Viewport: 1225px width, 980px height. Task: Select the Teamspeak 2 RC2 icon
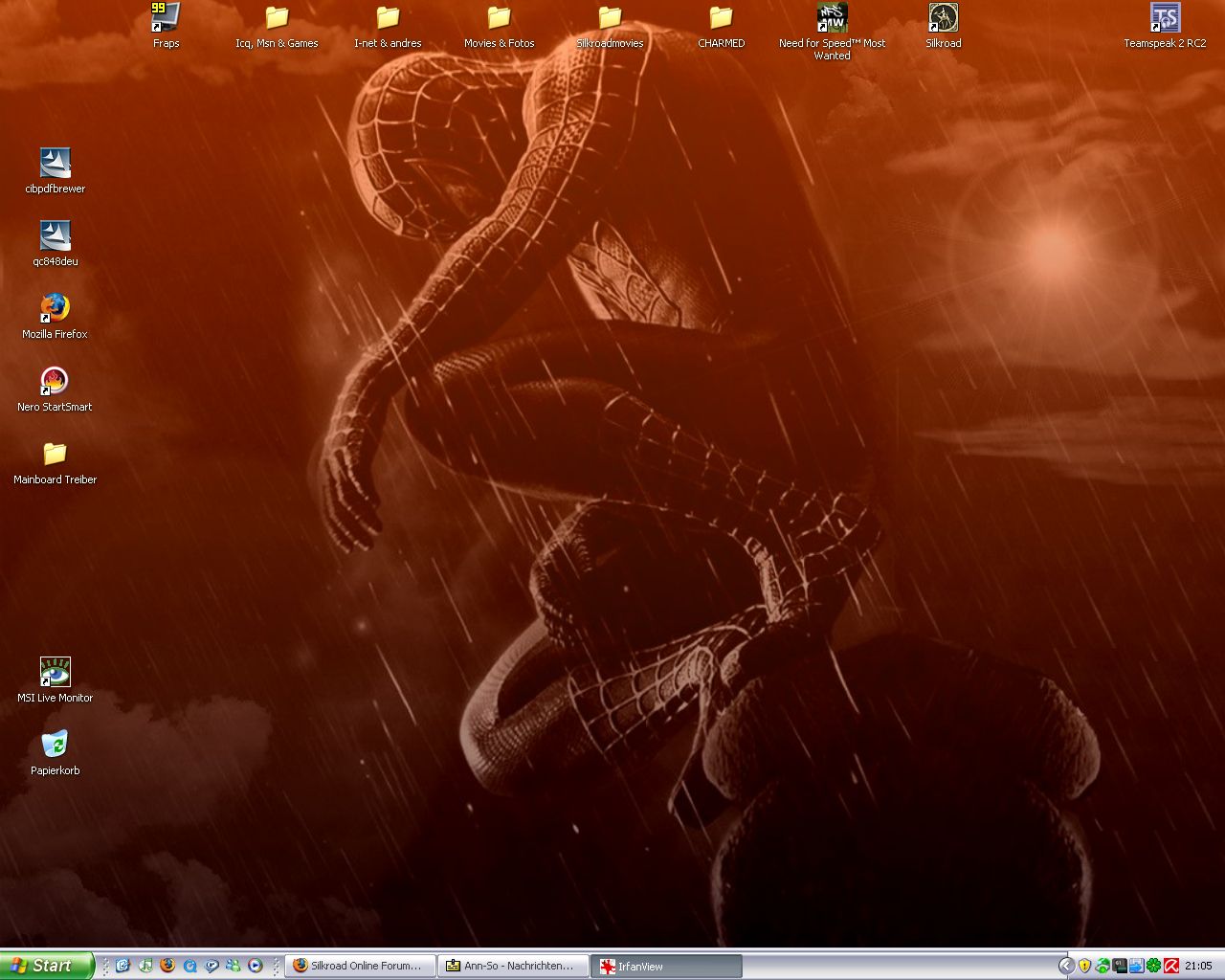pyautogui.click(x=1165, y=18)
